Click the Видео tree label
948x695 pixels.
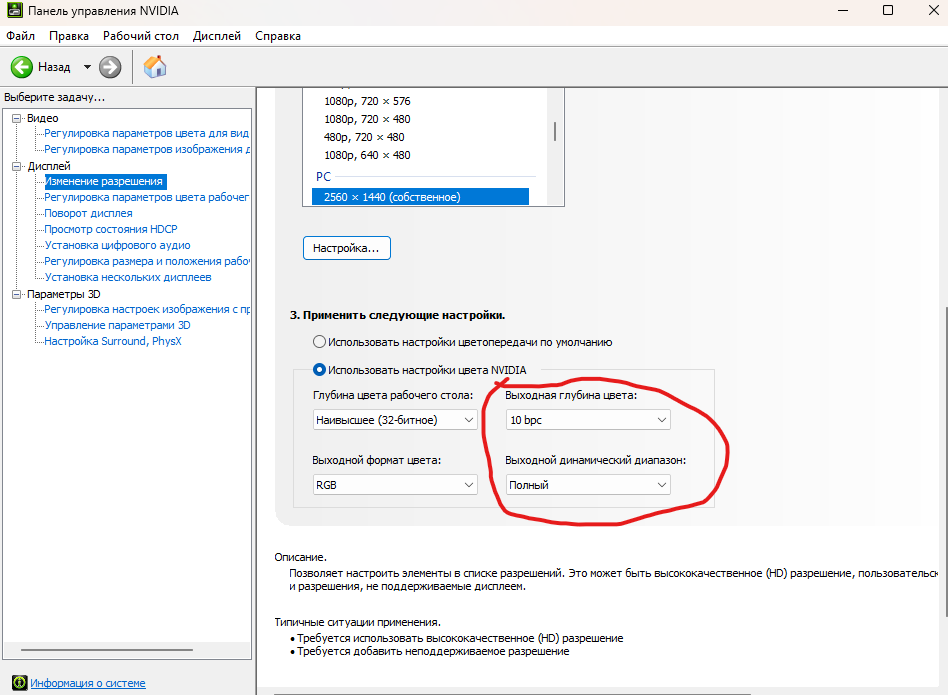click(42, 118)
